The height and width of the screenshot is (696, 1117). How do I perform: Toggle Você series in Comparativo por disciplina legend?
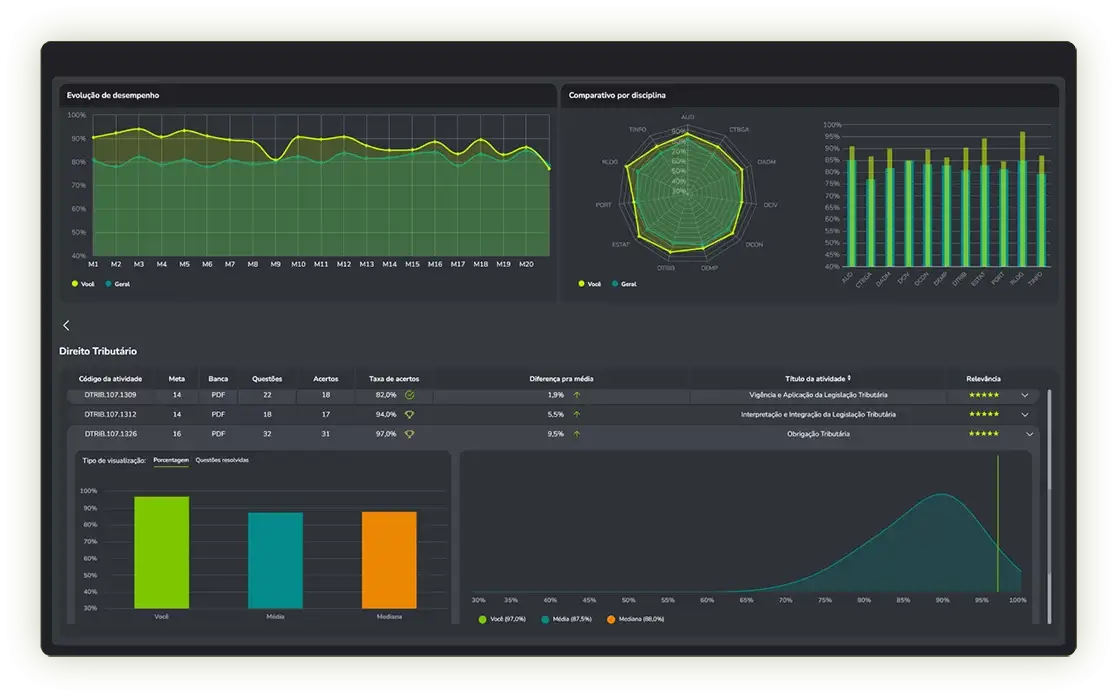coord(589,284)
